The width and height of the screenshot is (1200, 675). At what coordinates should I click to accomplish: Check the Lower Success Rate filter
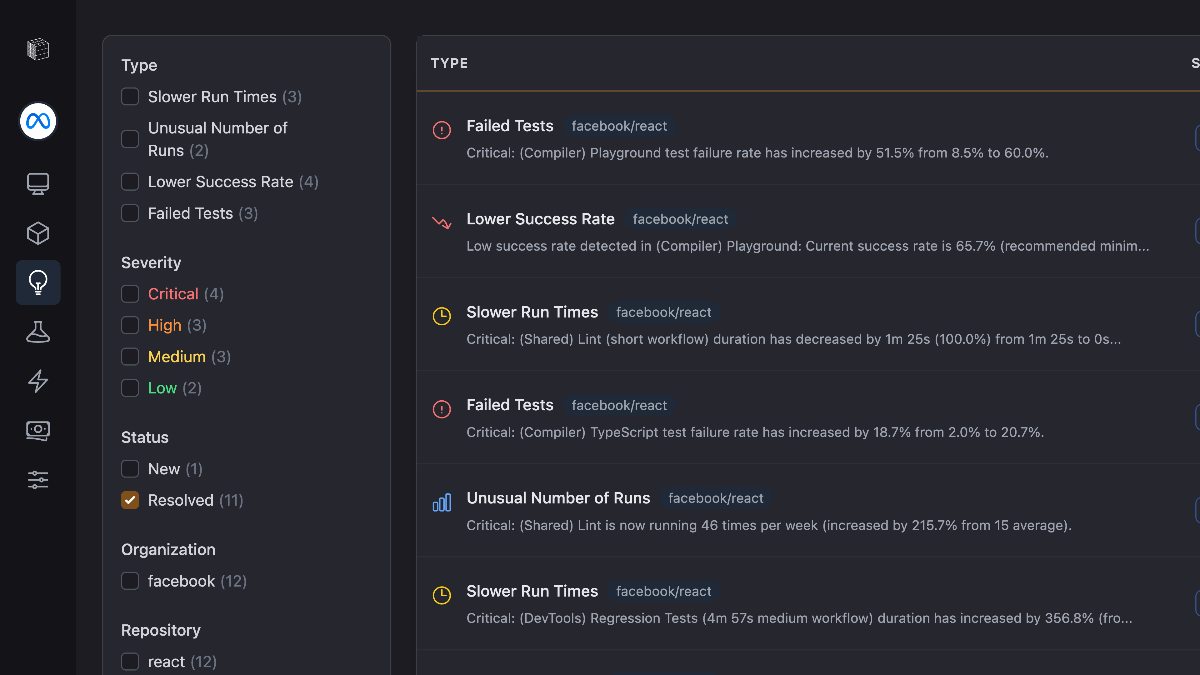tap(130, 182)
